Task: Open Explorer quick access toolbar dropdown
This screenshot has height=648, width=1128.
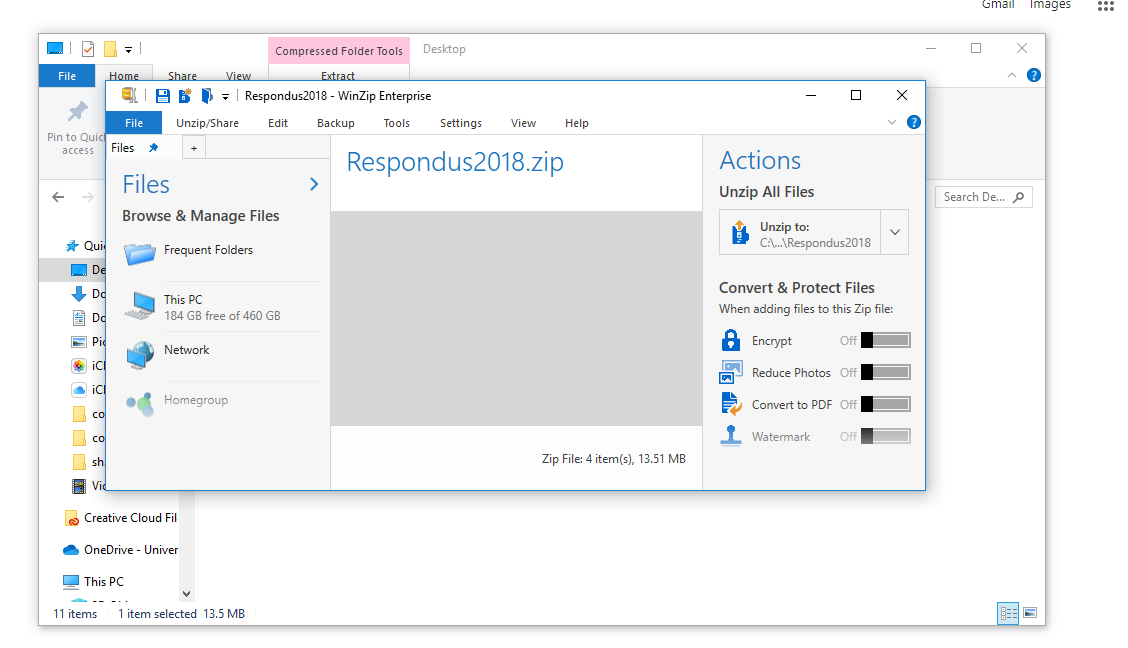Action: [x=128, y=50]
